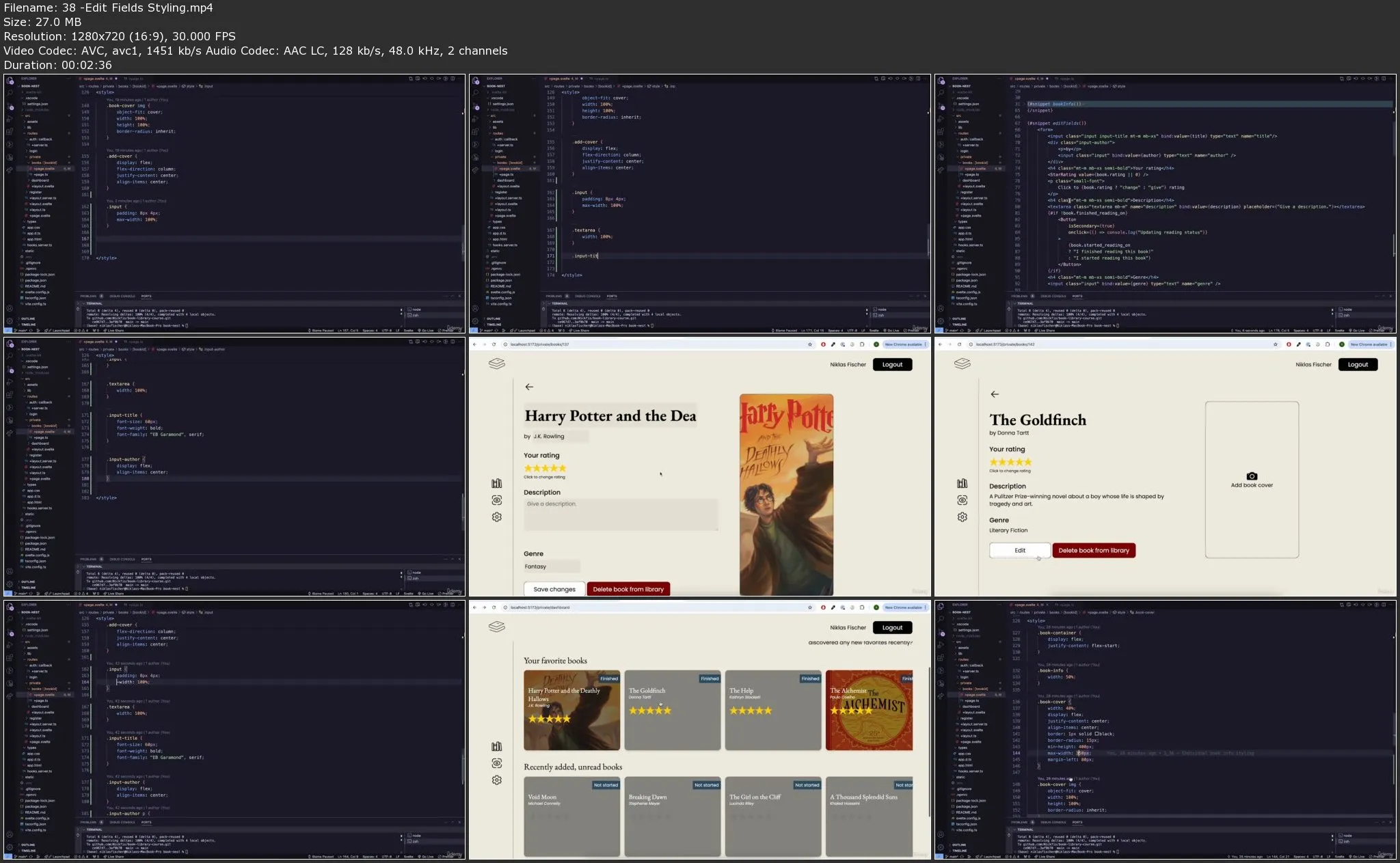
Task: Open New Chrome available menu on dashboard page
Action: [905, 607]
